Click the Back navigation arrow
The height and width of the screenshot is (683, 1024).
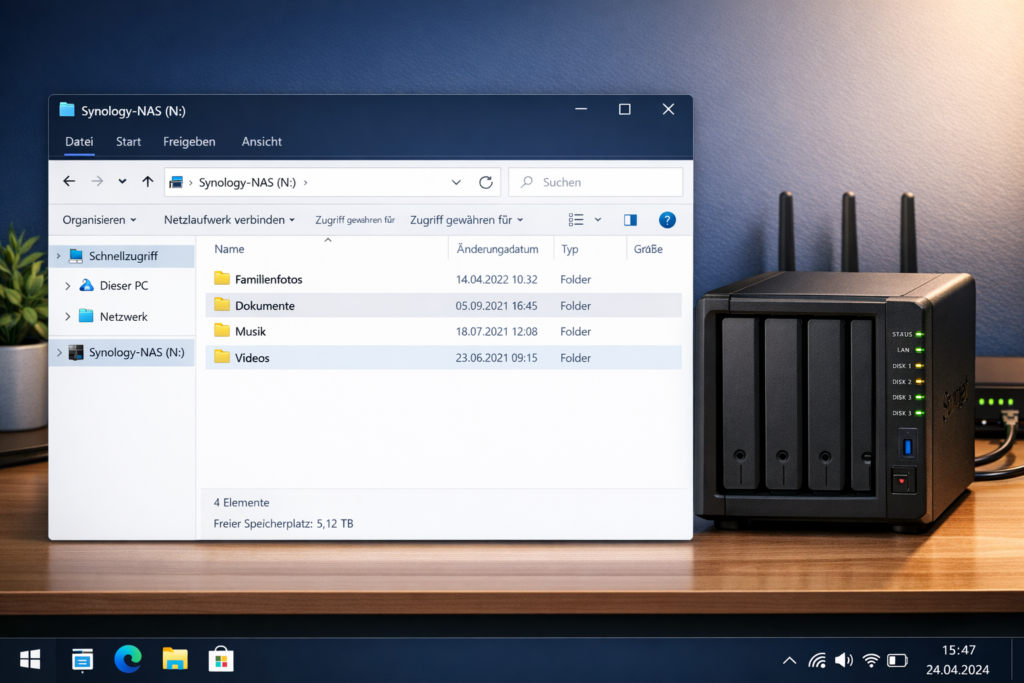(69, 182)
